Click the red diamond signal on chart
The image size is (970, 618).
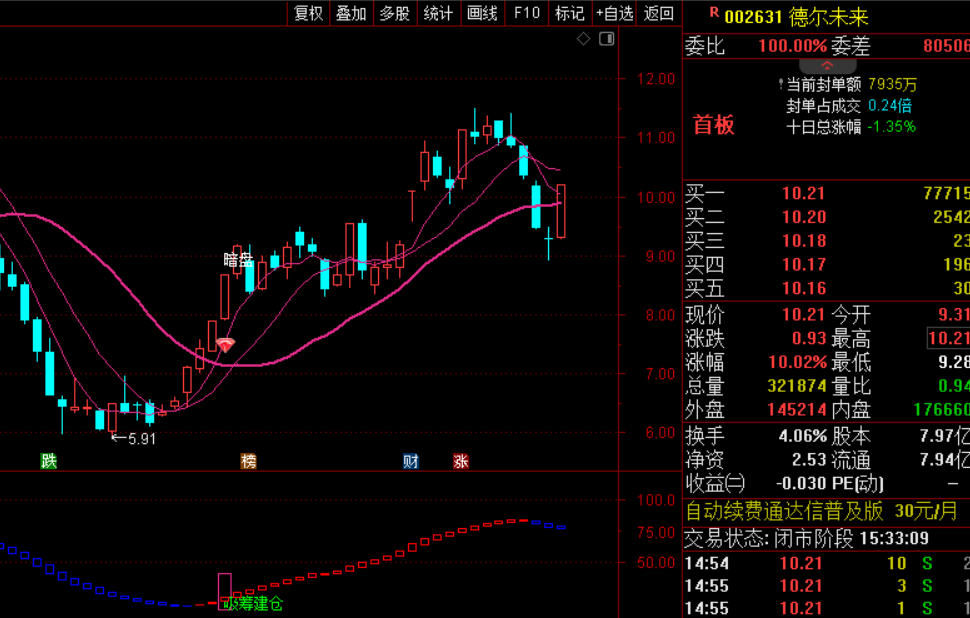[x=225, y=345]
